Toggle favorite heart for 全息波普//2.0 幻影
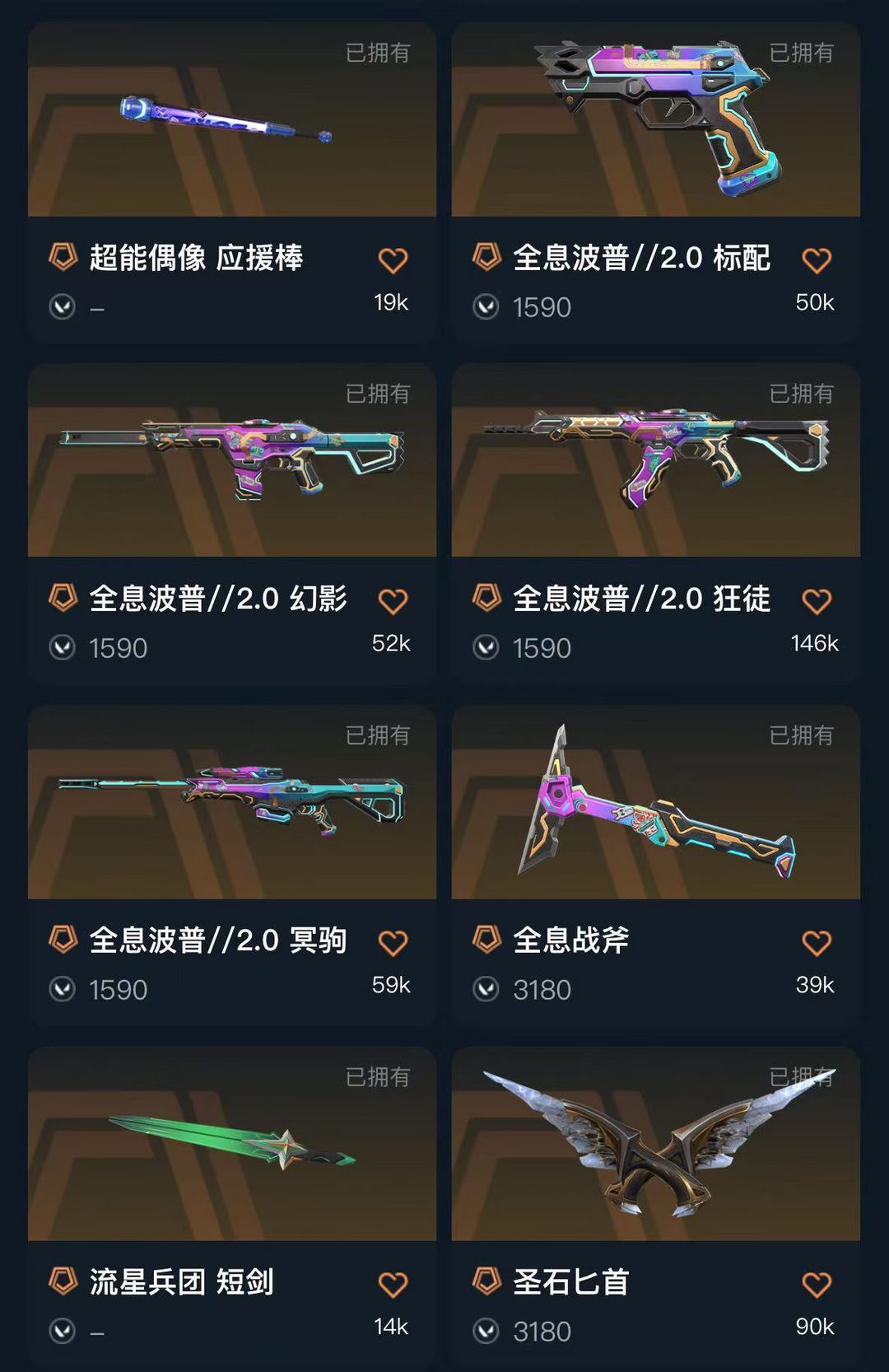This screenshot has height=1372, width=889. [393, 601]
